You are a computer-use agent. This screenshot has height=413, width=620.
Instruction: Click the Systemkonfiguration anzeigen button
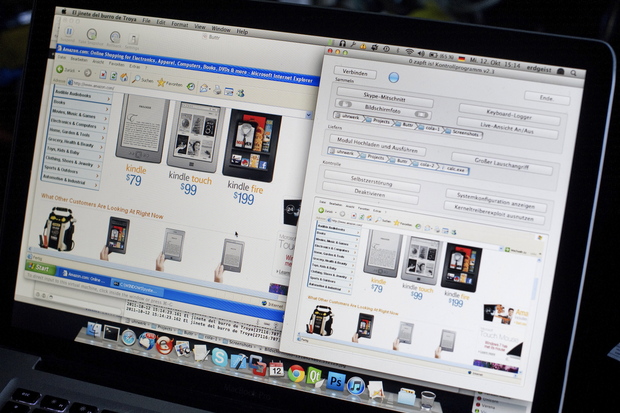[x=496, y=201]
